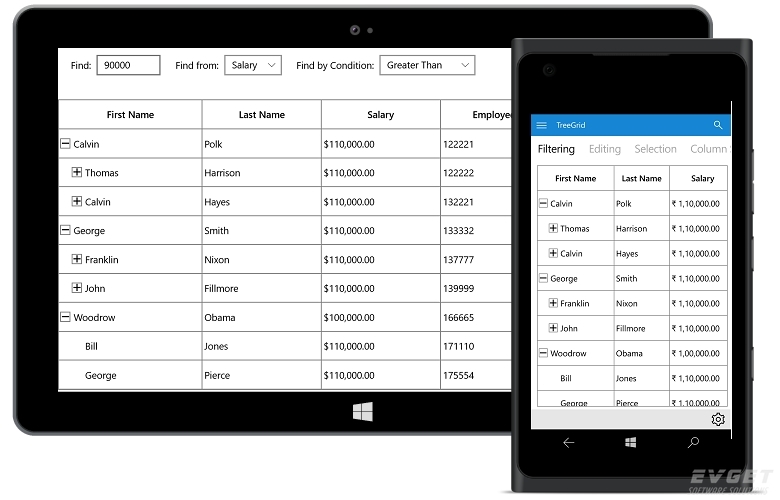The height and width of the screenshot is (500, 780).
Task: Tap the search button at the phone's bottom
Action: (693, 442)
